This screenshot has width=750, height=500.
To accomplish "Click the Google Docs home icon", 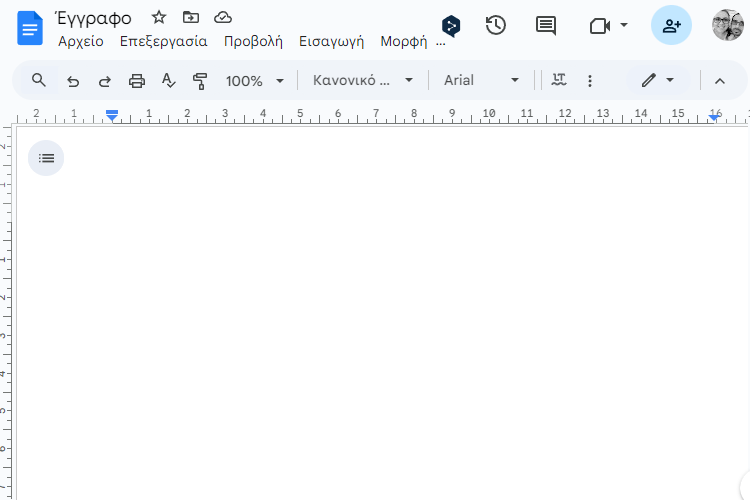I will click(30, 28).
